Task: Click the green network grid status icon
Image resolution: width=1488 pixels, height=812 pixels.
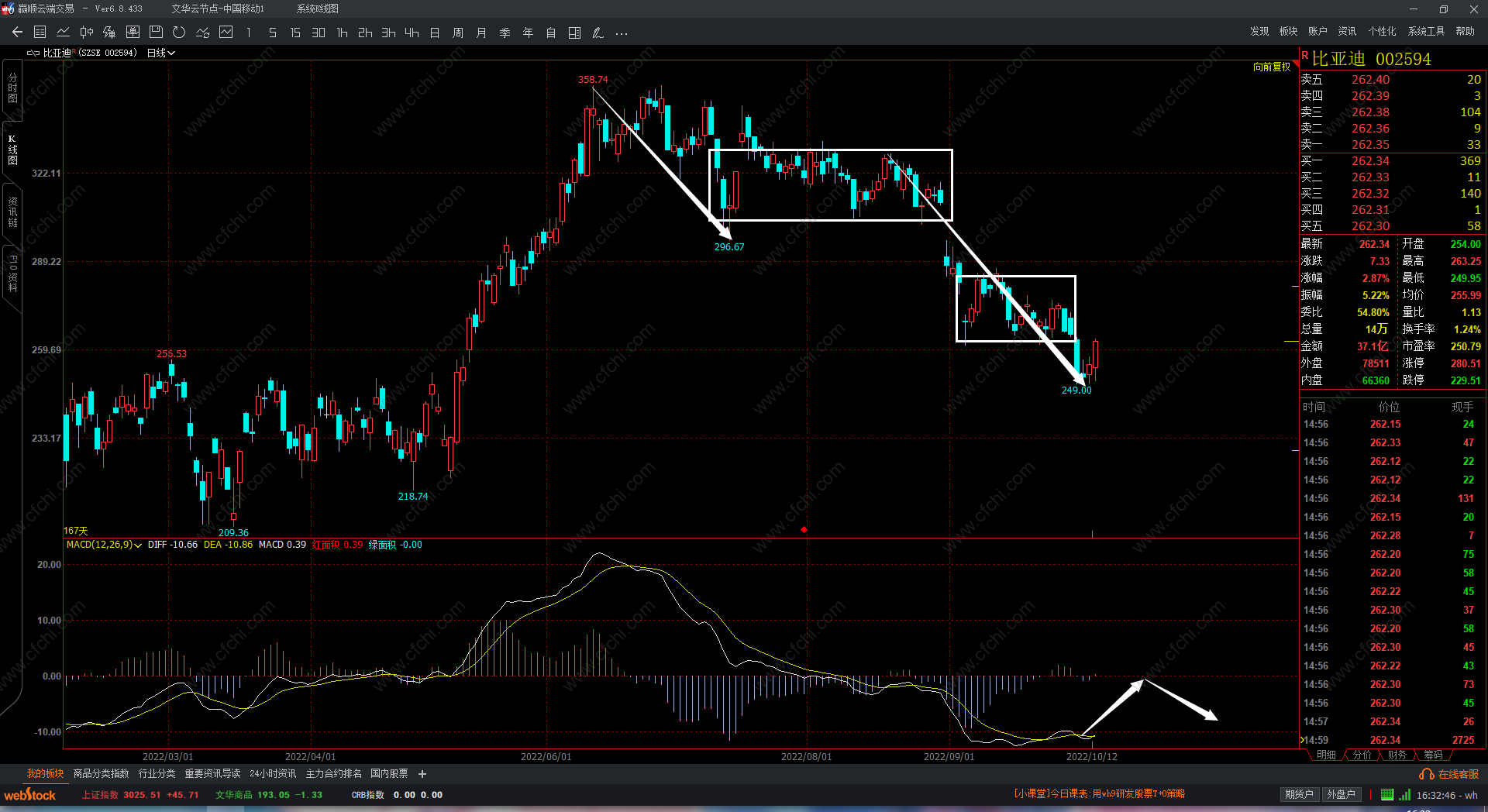Action: [x=1387, y=794]
